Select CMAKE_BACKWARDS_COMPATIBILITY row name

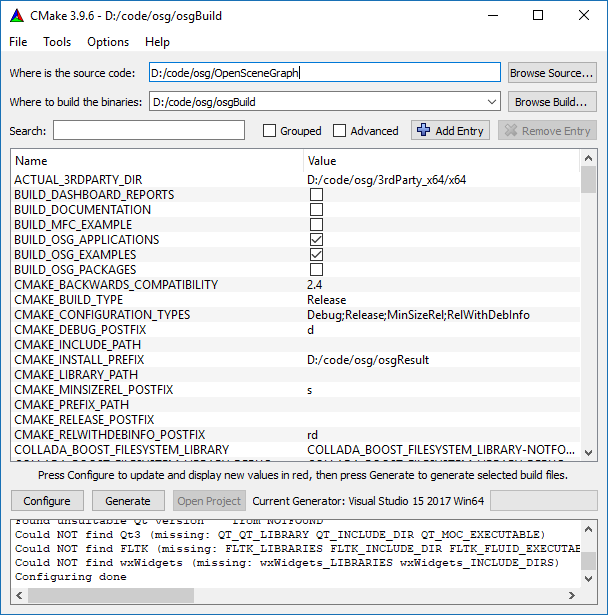pyautogui.click(x=116, y=285)
